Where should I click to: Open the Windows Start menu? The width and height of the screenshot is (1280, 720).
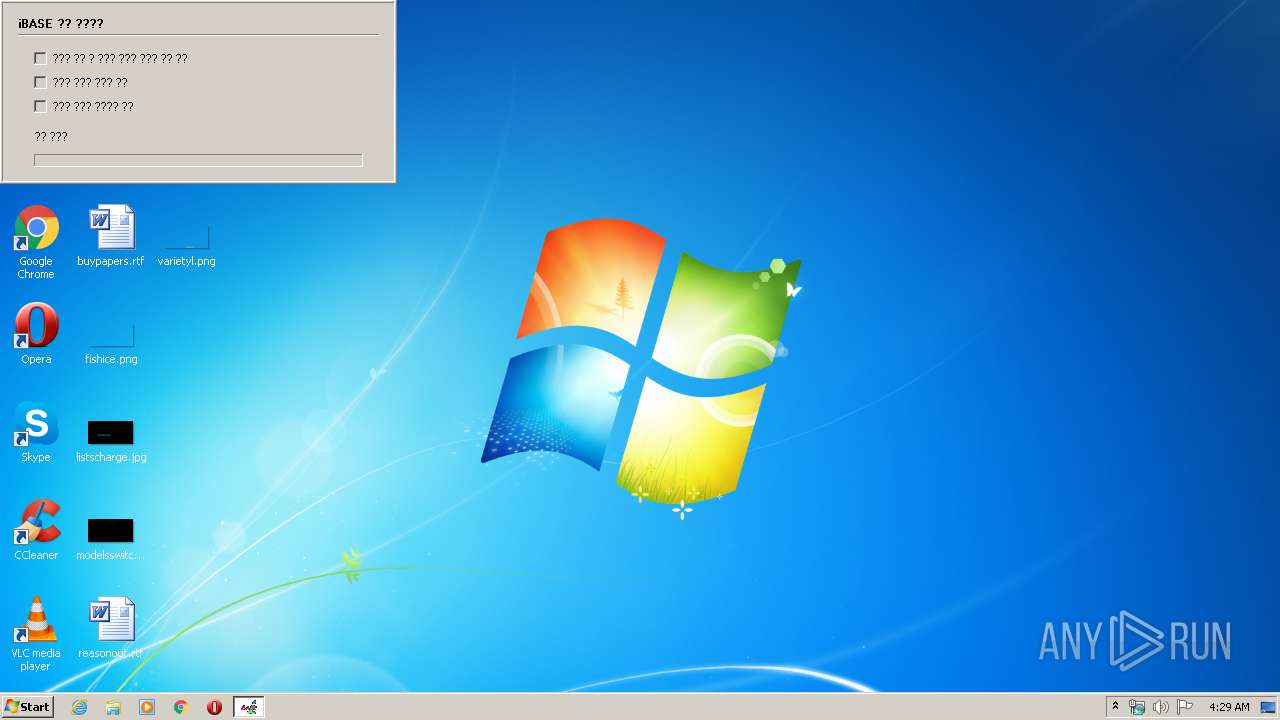coord(27,707)
